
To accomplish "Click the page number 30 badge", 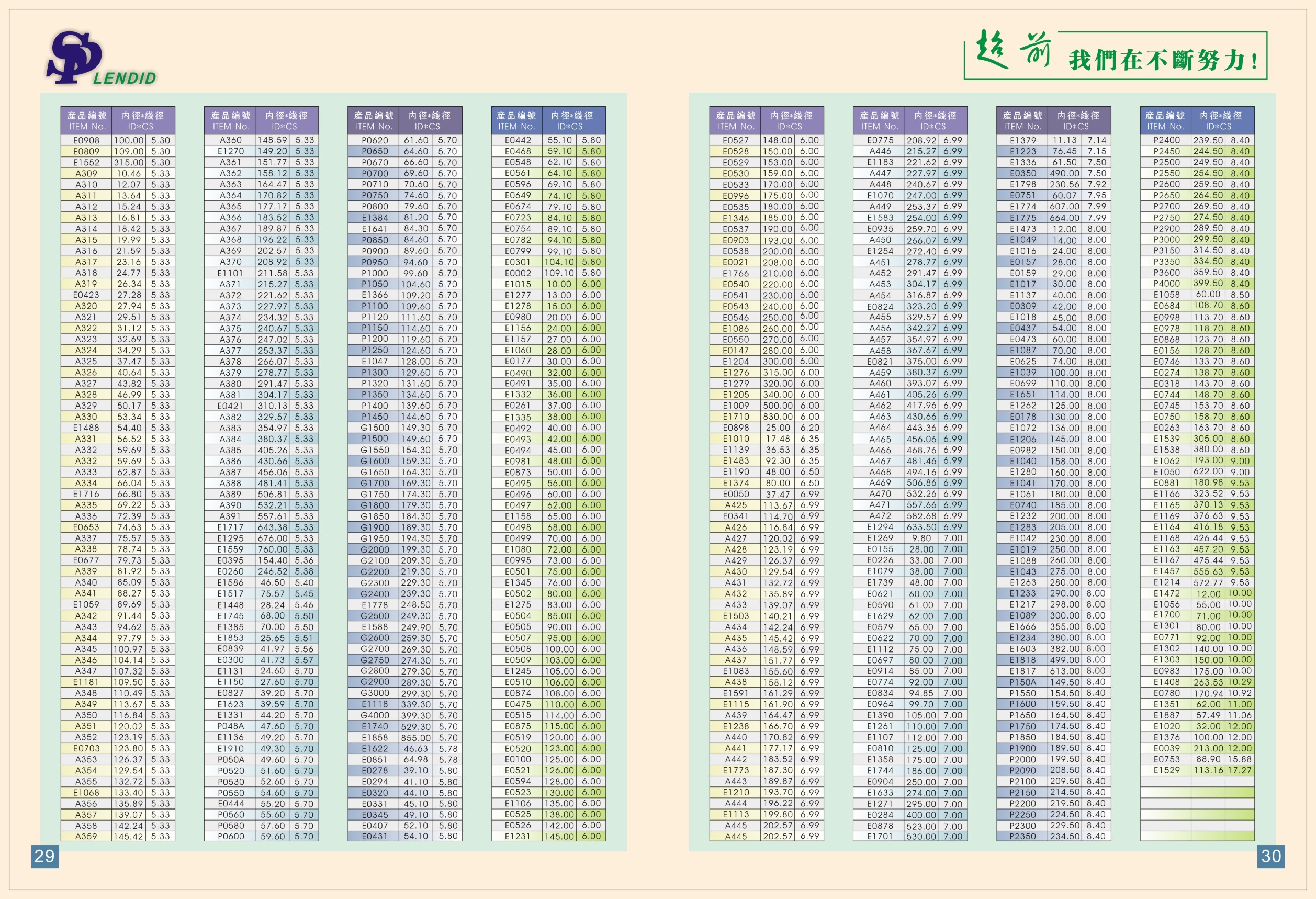I will click(x=1270, y=856).
